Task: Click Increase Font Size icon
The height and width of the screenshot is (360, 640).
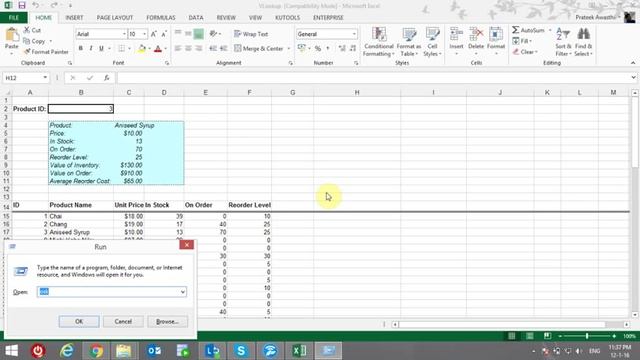Action: [154, 34]
